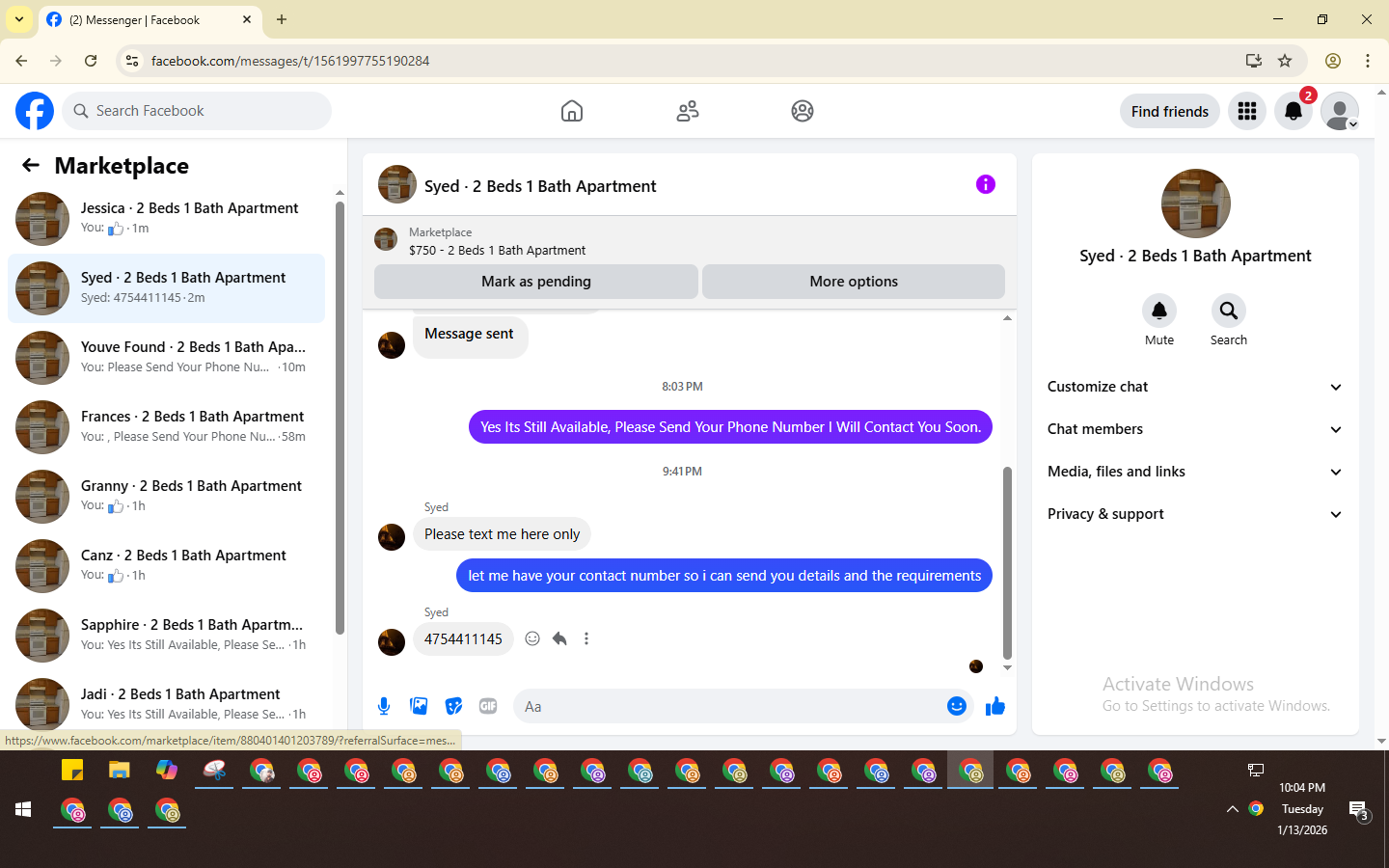The width and height of the screenshot is (1389, 868).
Task: Click the voice clip microphone icon
Action: pyautogui.click(x=384, y=706)
